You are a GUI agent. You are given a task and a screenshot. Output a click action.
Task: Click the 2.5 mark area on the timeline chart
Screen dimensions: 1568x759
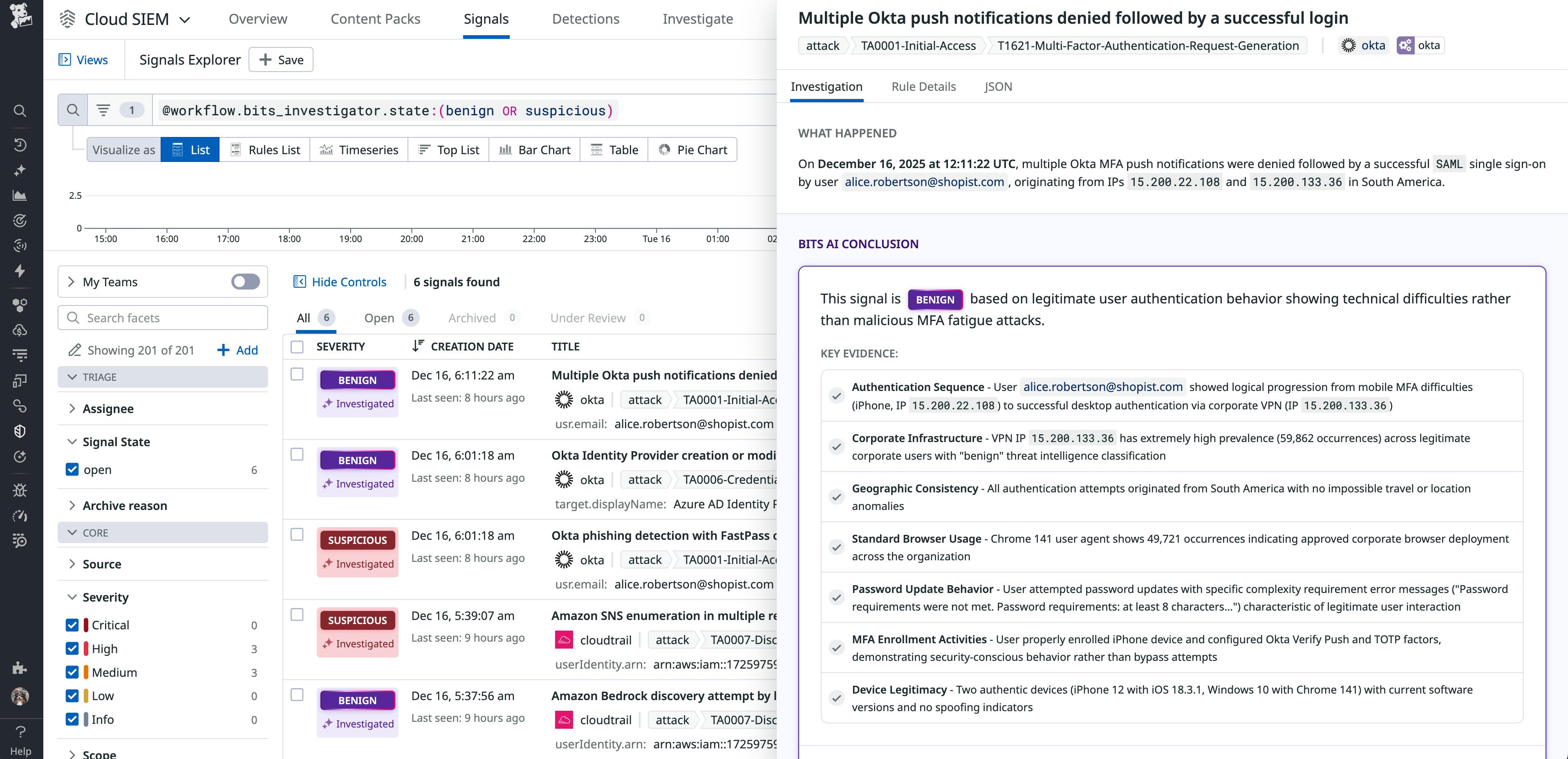click(x=76, y=195)
